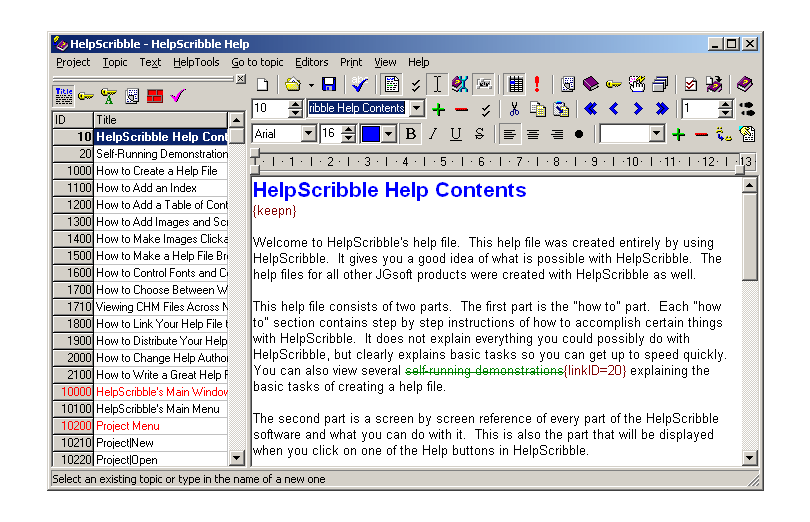
Task: Click the black footprints icon
Action: (747, 109)
